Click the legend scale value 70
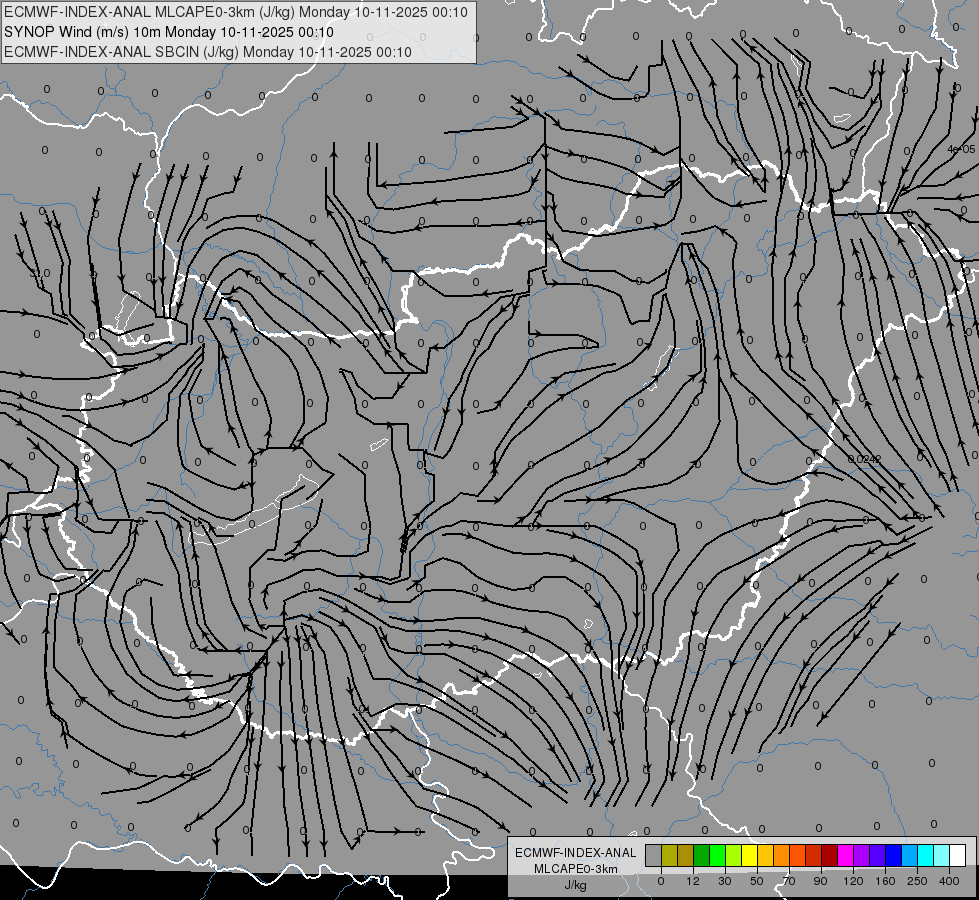The height and width of the screenshot is (900, 979). pyautogui.click(x=789, y=881)
